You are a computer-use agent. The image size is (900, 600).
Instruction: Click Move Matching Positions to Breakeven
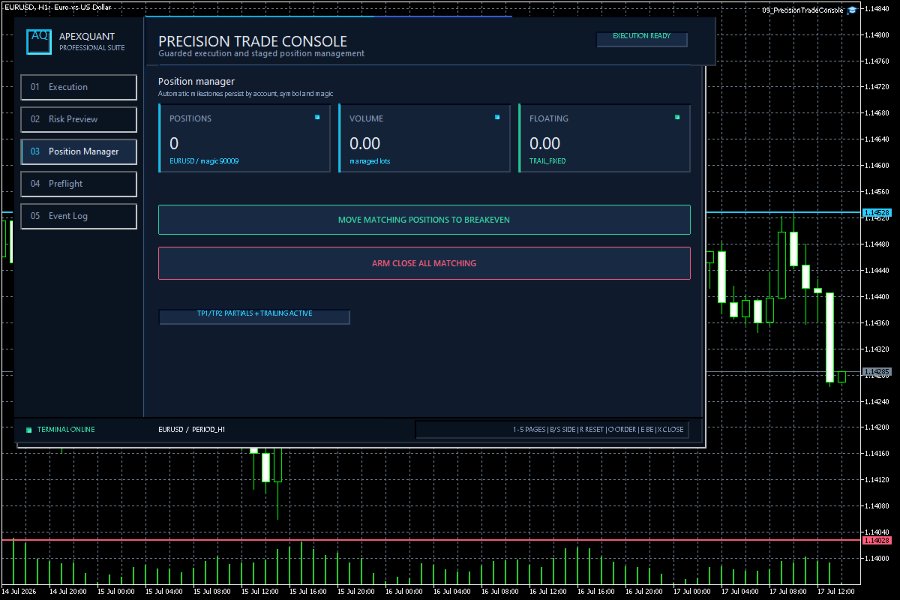pyautogui.click(x=424, y=220)
